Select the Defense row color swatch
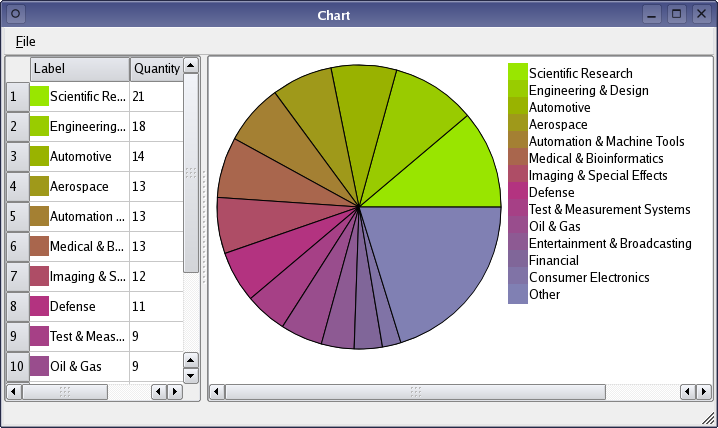The width and height of the screenshot is (718, 428). coord(39,306)
